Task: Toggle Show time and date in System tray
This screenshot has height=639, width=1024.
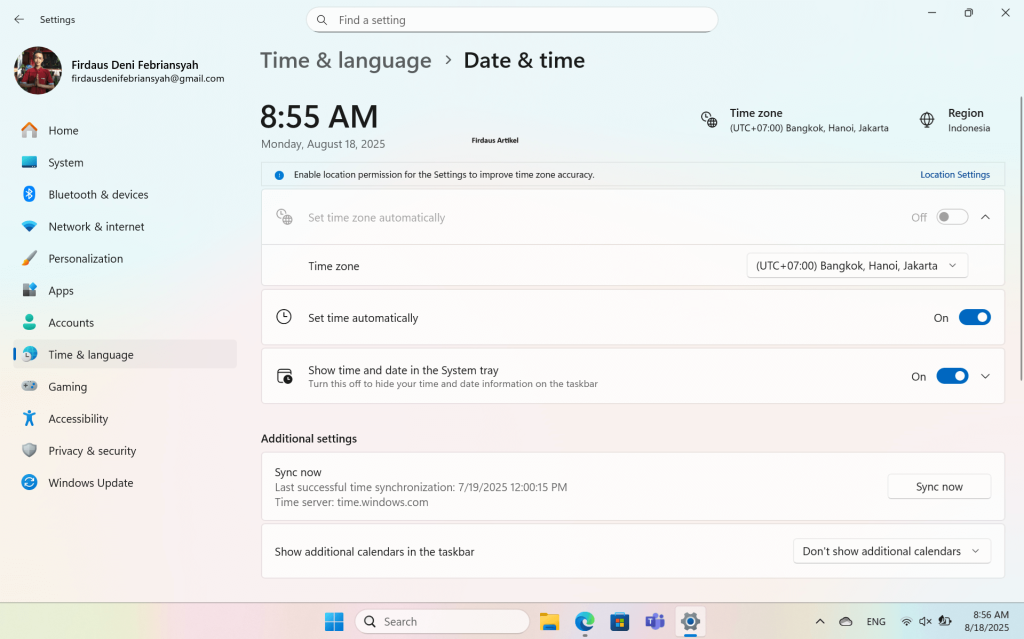Action: point(952,377)
